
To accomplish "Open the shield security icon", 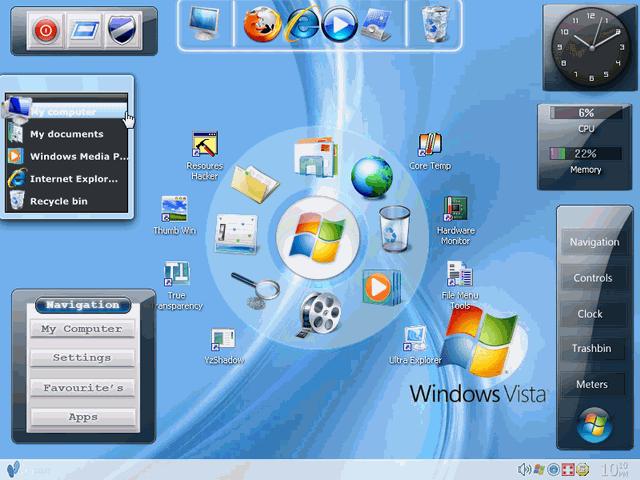I will point(122,30).
